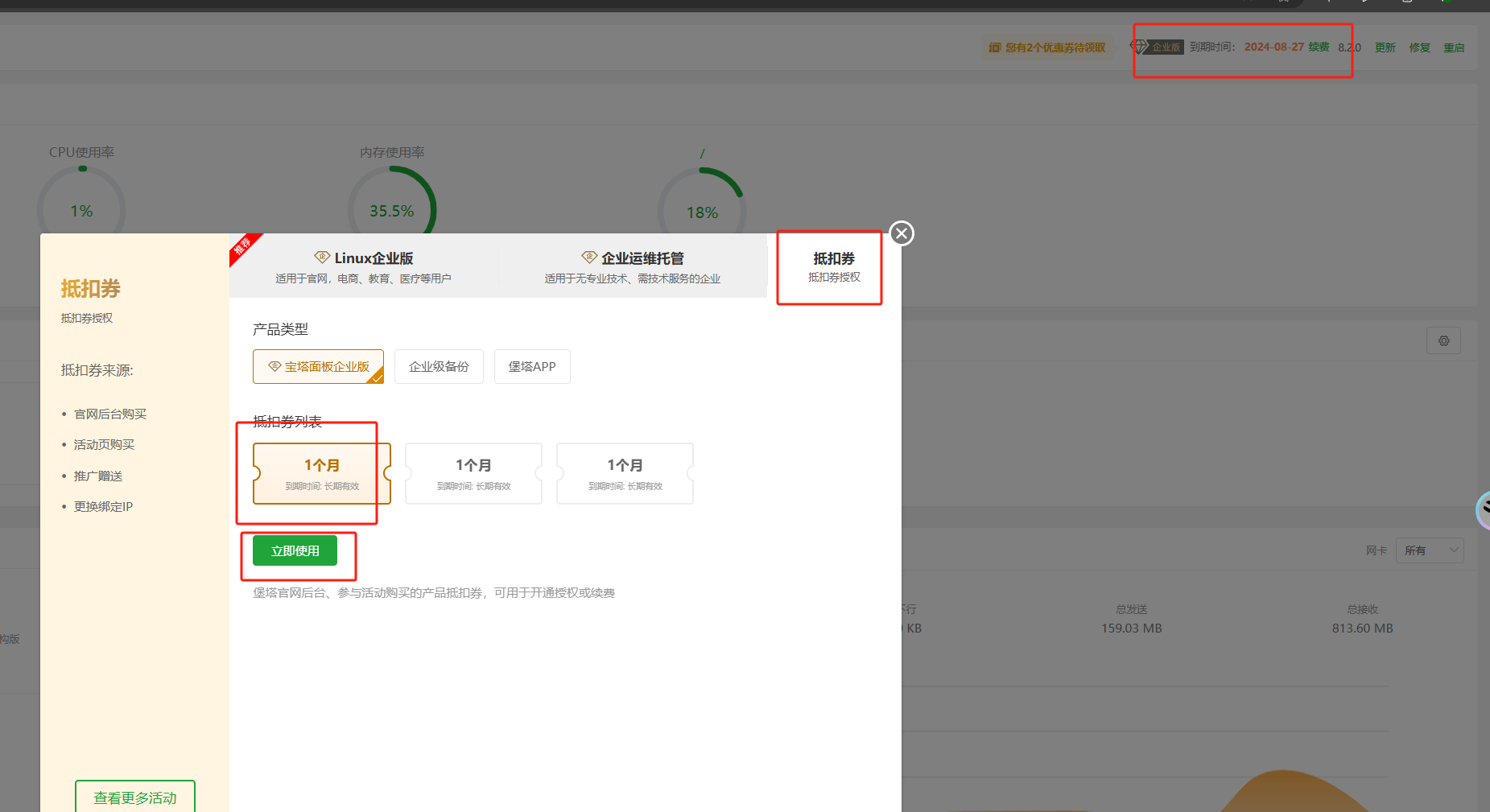Choose 堡塔APP product type
The image size is (1490, 812).
[532, 366]
